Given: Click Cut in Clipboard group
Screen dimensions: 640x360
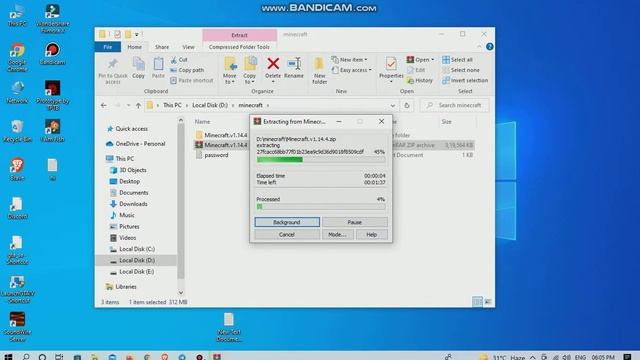Looking at the screenshot, I should click(x=179, y=60).
